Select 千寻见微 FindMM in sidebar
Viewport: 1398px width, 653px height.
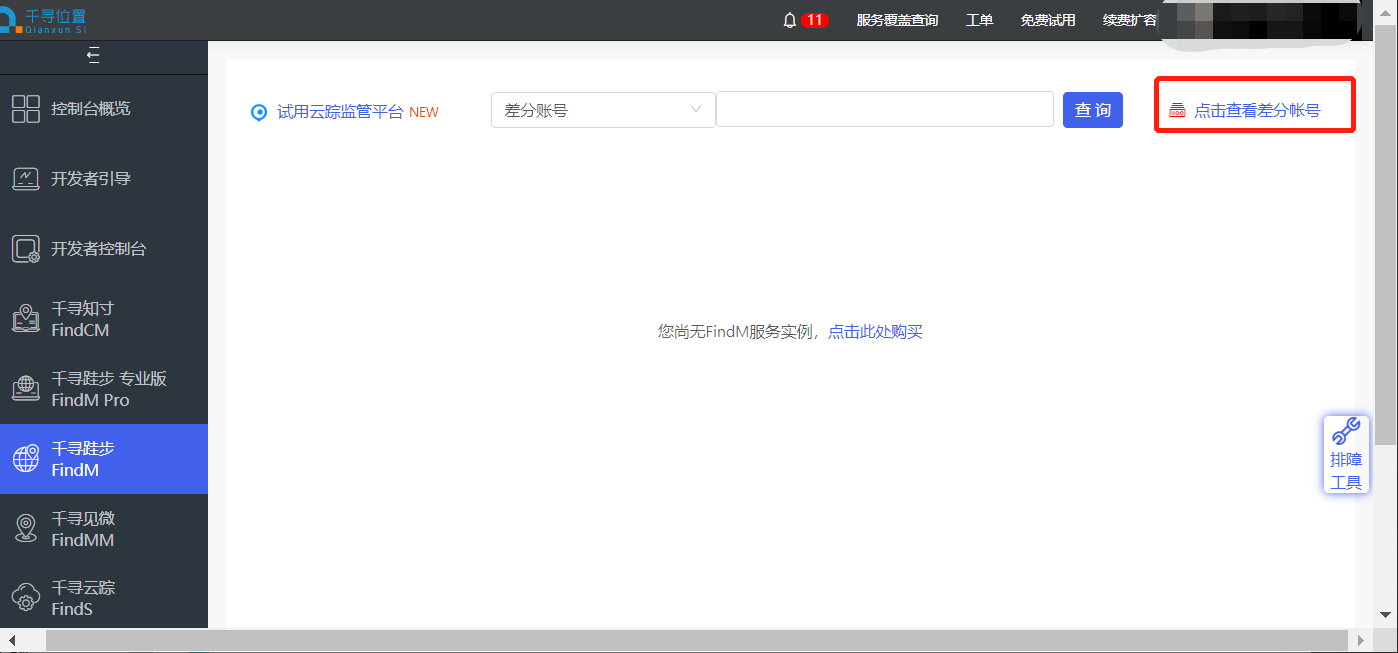[104, 529]
